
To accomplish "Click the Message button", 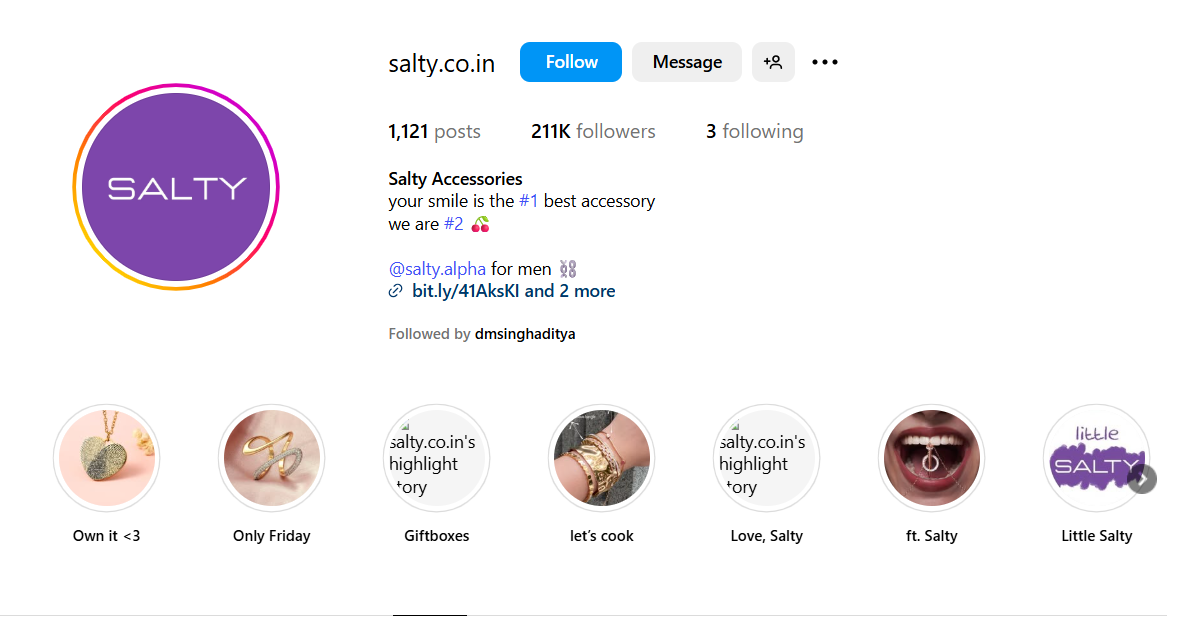I will tap(687, 62).
